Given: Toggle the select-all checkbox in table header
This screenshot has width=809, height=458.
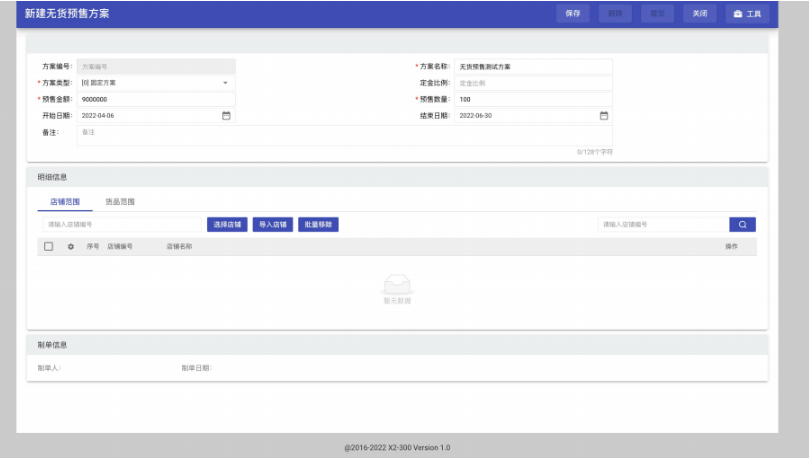Looking at the screenshot, I should (x=48, y=247).
